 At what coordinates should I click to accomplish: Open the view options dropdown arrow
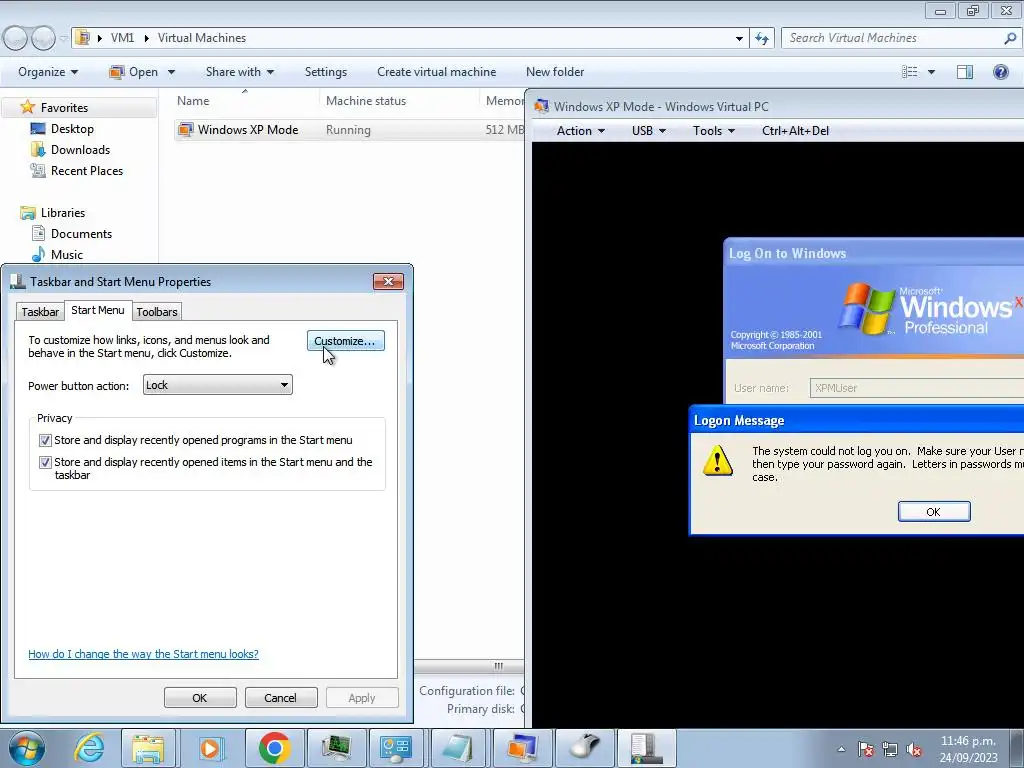[x=931, y=72]
